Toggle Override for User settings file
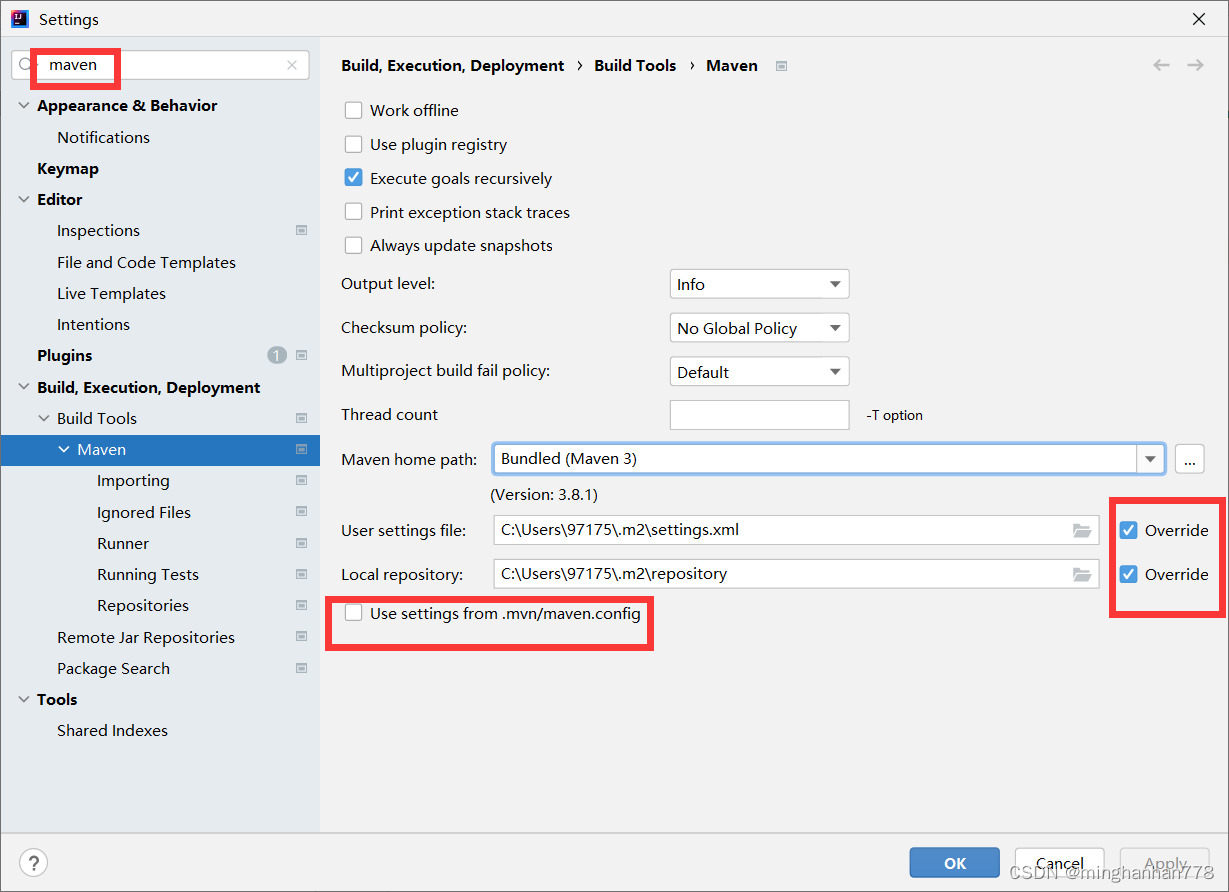 1129,530
